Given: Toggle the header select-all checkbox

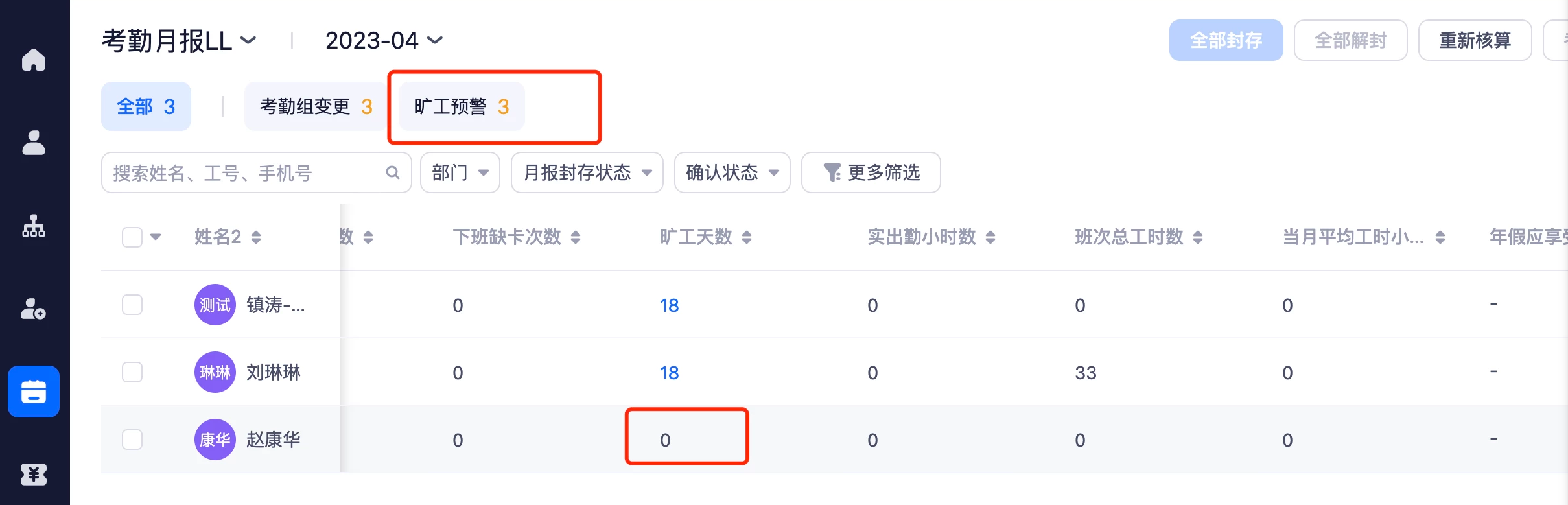Looking at the screenshot, I should click(132, 237).
